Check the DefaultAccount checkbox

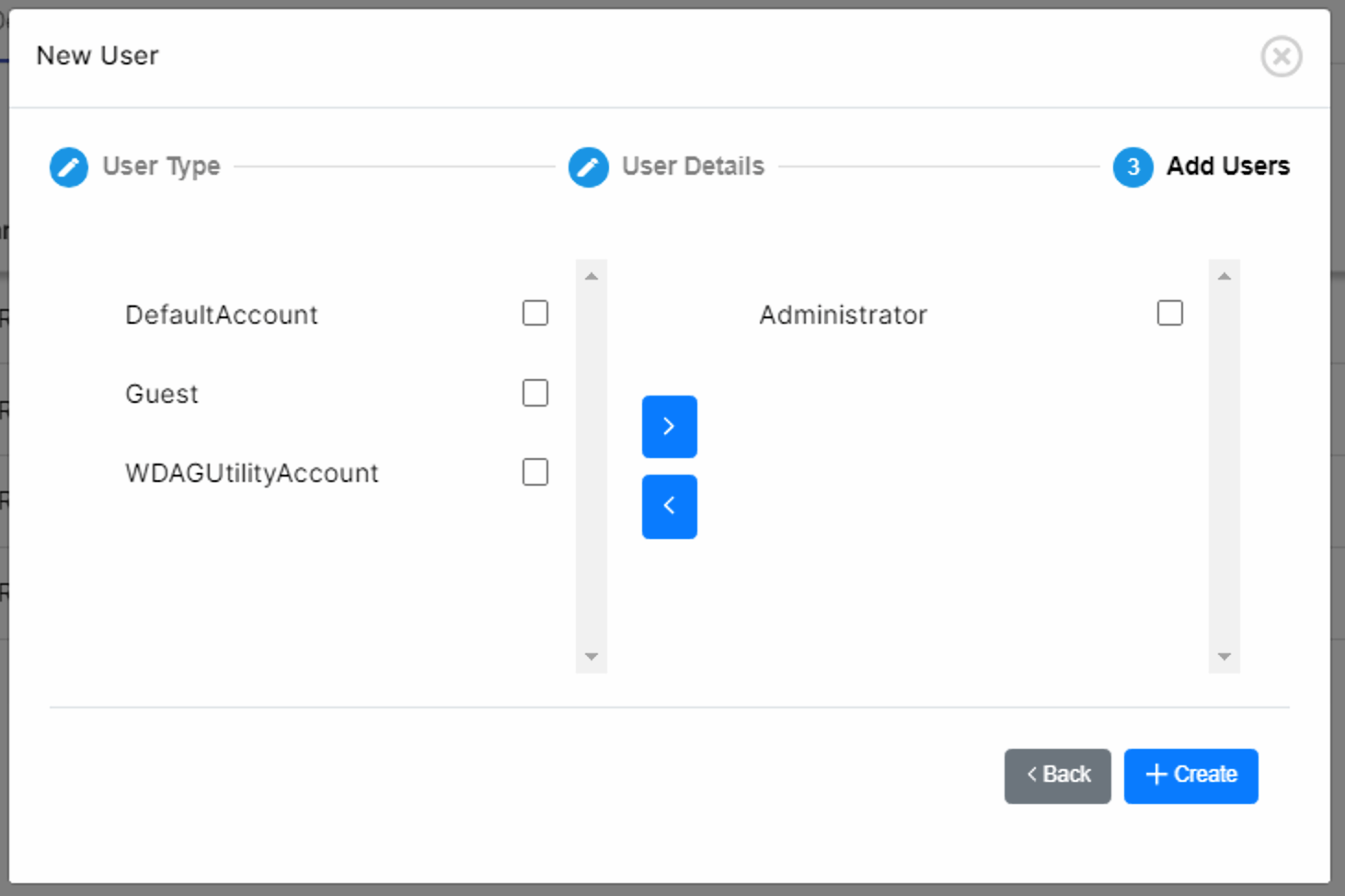[535, 314]
